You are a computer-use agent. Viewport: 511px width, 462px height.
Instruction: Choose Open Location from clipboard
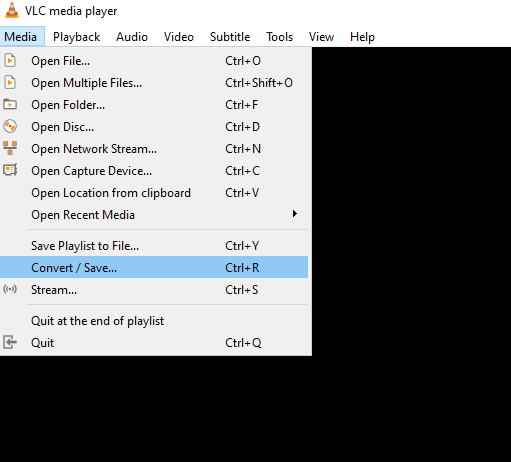pos(154,193)
